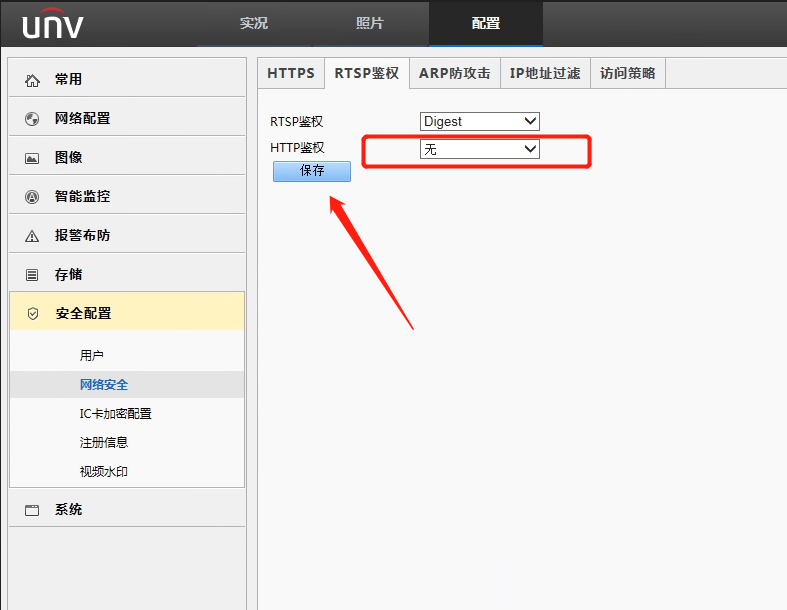
Task: Select 视频水印 in the sidebar
Action: point(104,471)
